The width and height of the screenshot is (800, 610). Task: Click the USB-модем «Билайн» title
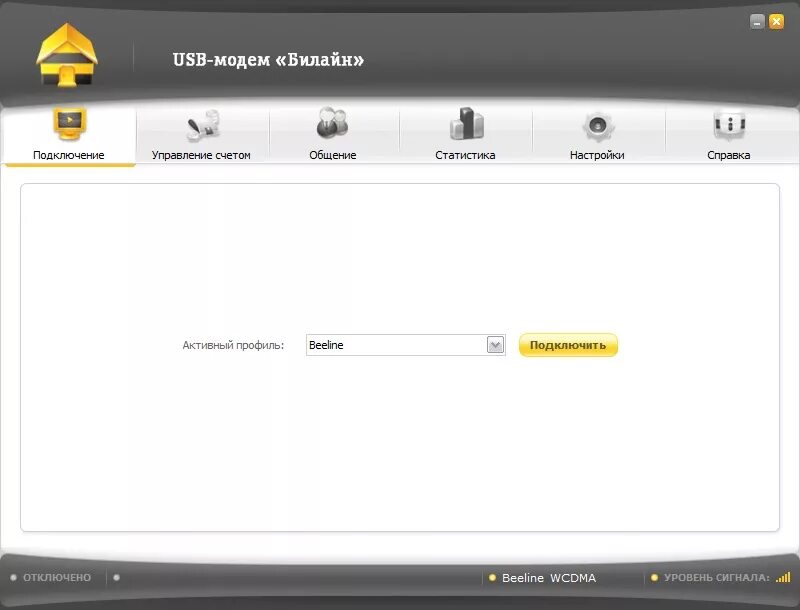(x=268, y=60)
